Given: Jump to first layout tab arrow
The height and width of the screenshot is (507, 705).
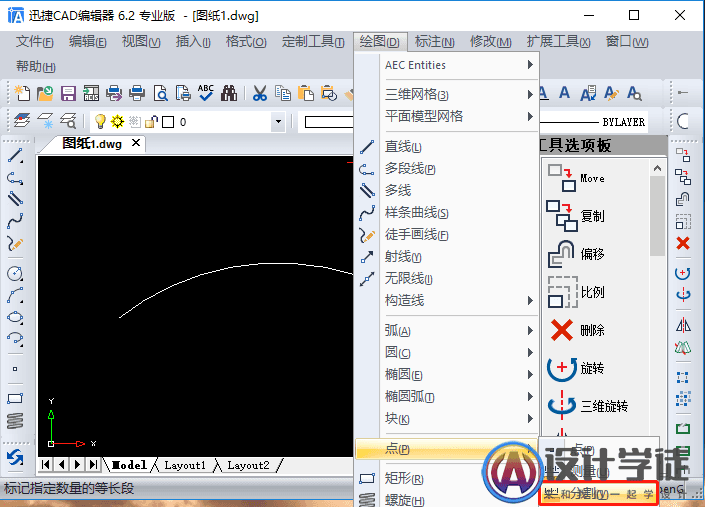Looking at the screenshot, I should [x=45, y=464].
